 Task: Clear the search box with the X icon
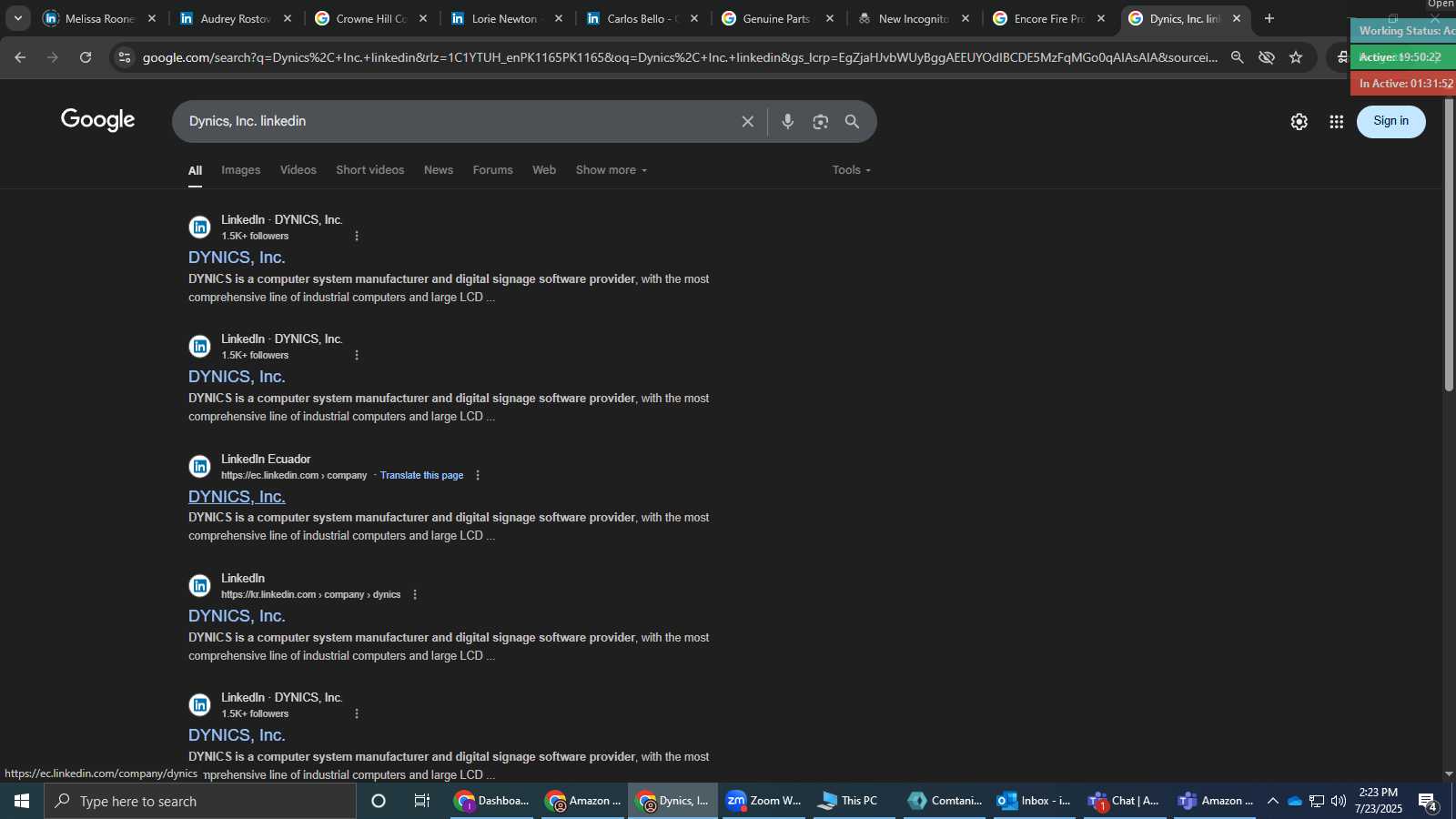coord(747,121)
